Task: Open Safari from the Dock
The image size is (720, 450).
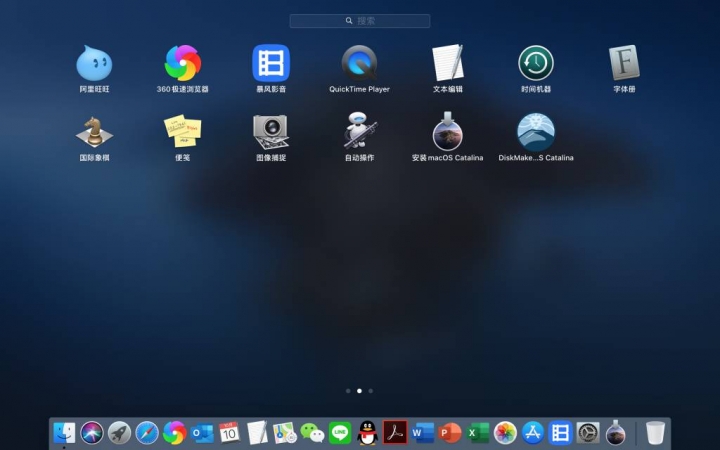Action: pyautogui.click(x=147, y=433)
